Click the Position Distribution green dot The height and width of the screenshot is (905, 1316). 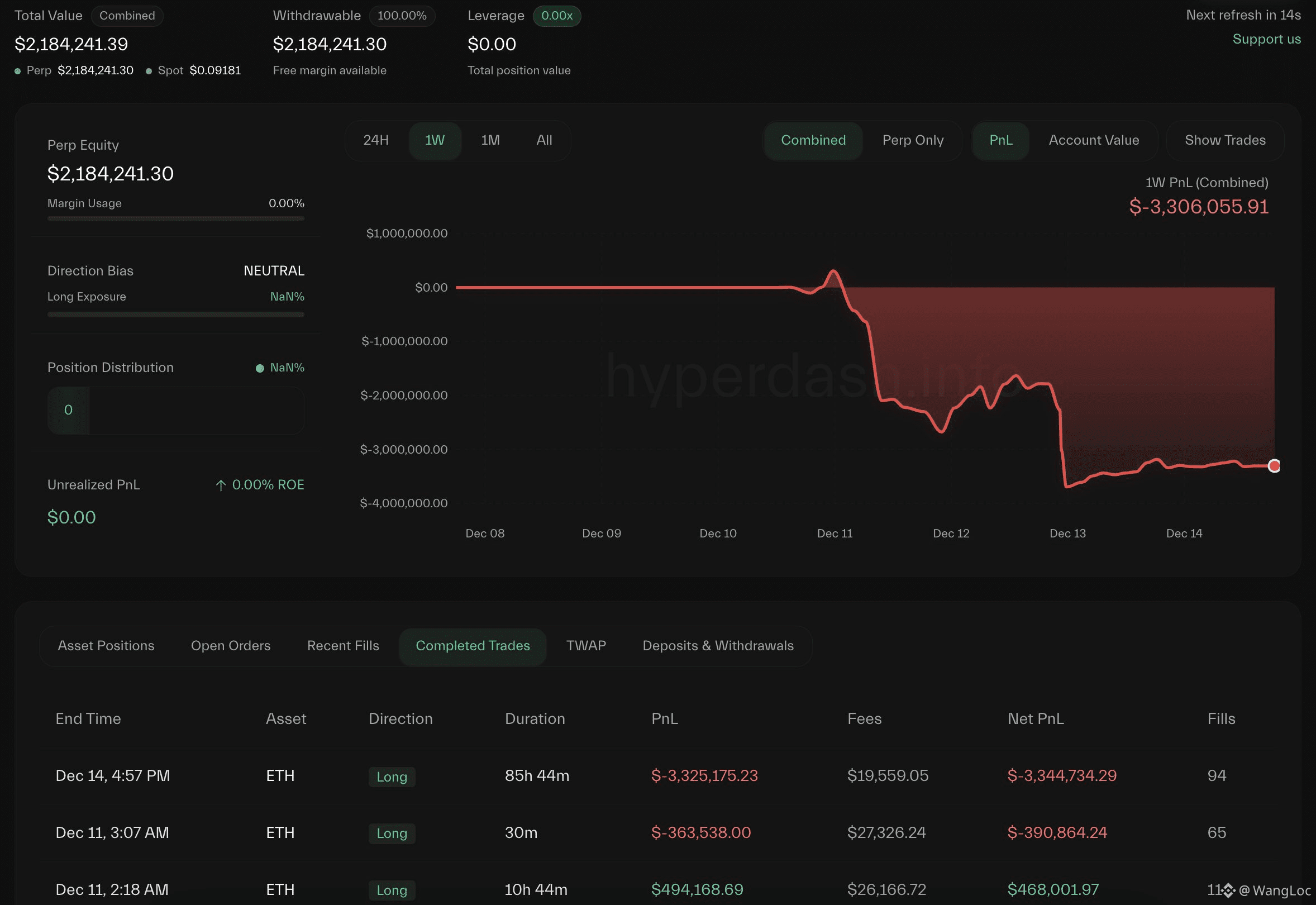click(x=260, y=369)
